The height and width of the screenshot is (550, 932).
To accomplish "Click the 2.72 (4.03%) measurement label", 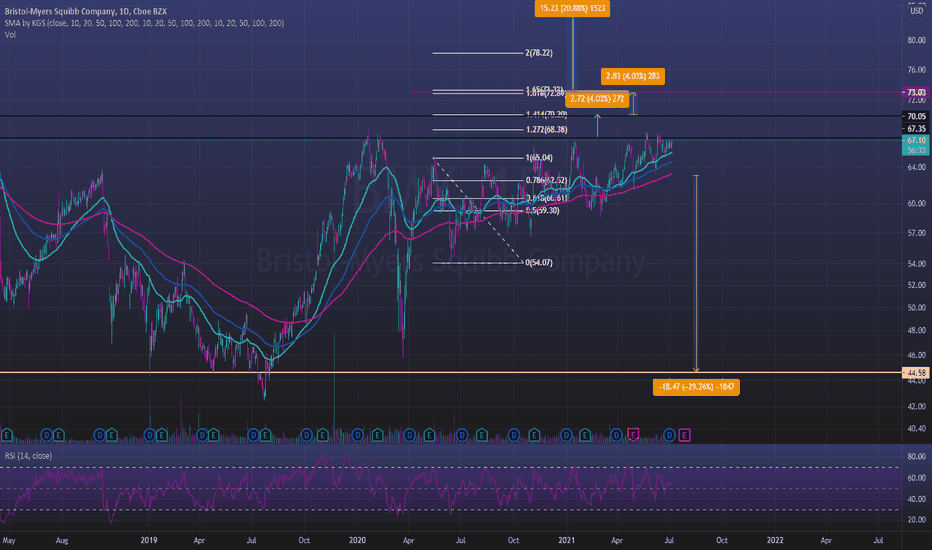I will click(597, 99).
